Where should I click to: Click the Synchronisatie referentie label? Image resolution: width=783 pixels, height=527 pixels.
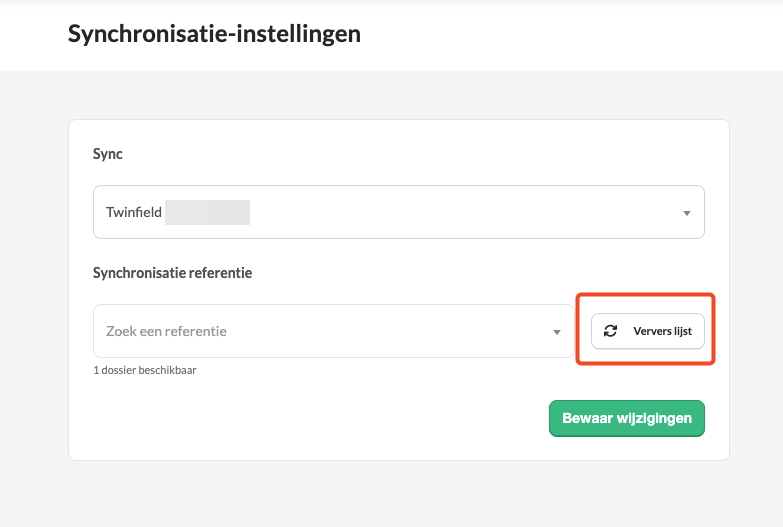coord(172,273)
